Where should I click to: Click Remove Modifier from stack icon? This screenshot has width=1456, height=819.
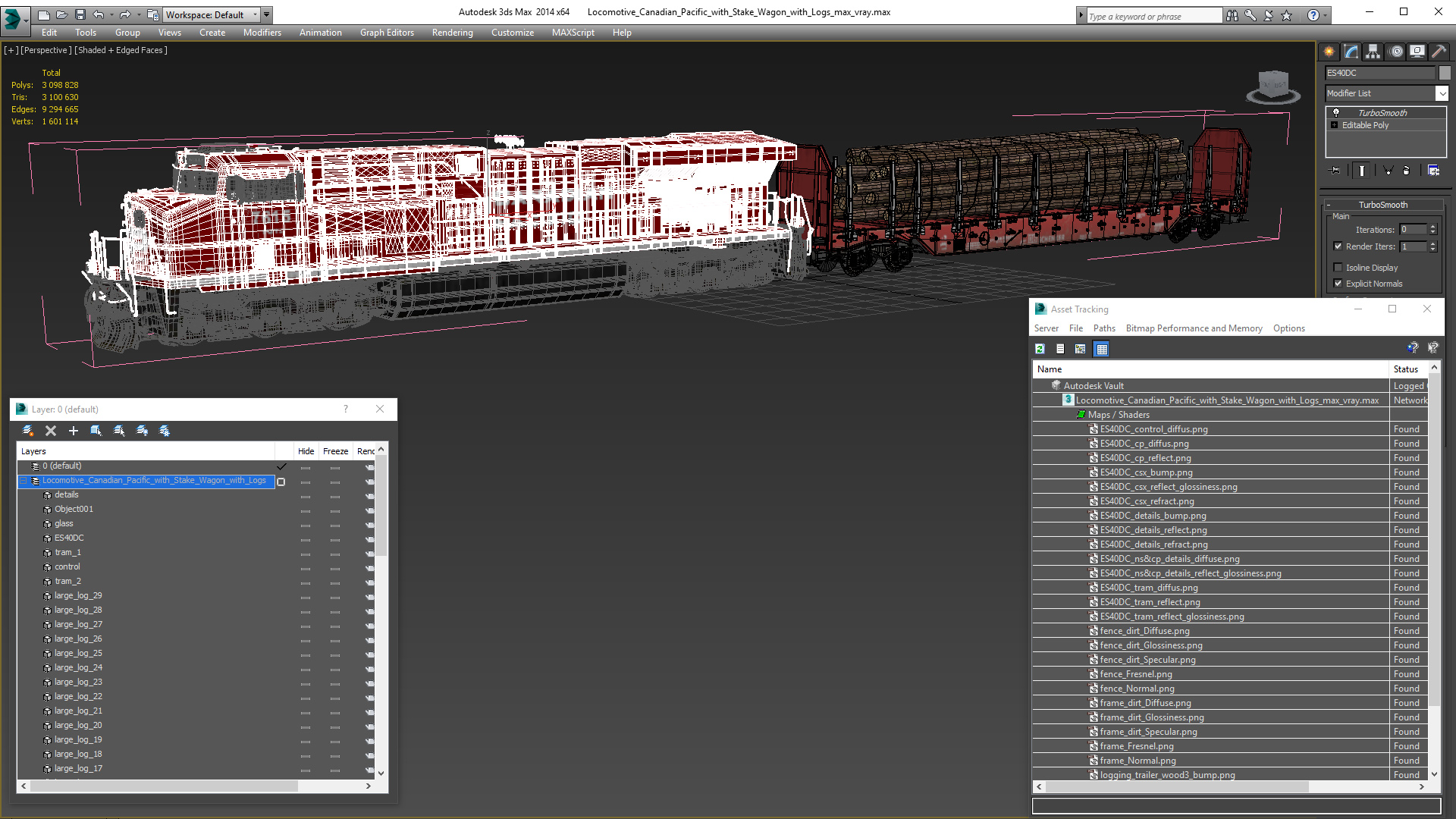tap(1407, 171)
